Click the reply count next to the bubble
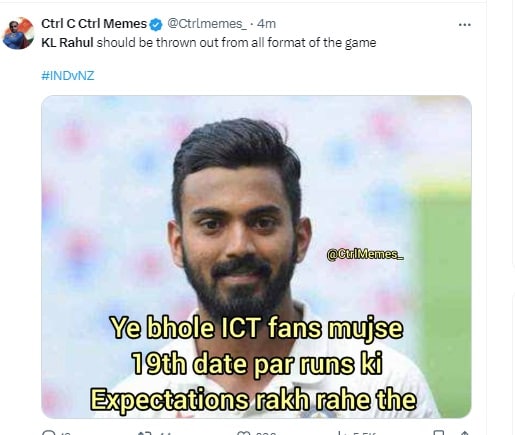 [66, 433]
